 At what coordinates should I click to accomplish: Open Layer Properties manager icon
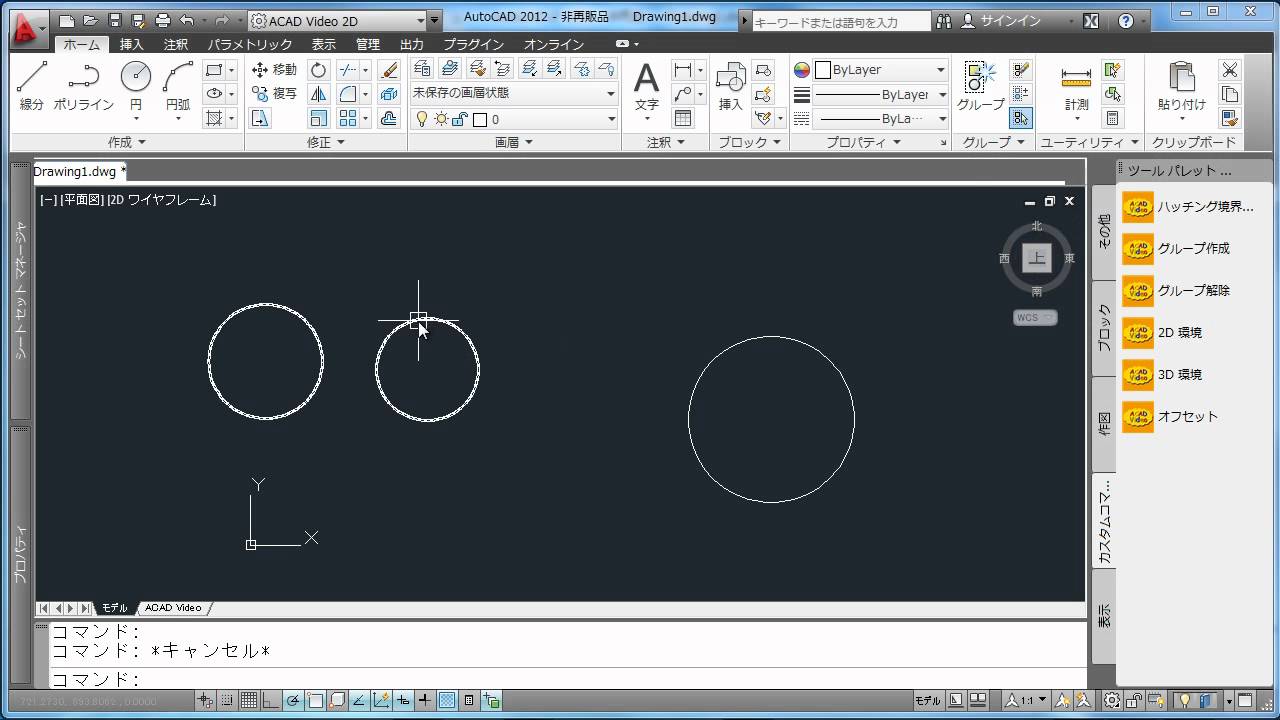pos(422,68)
